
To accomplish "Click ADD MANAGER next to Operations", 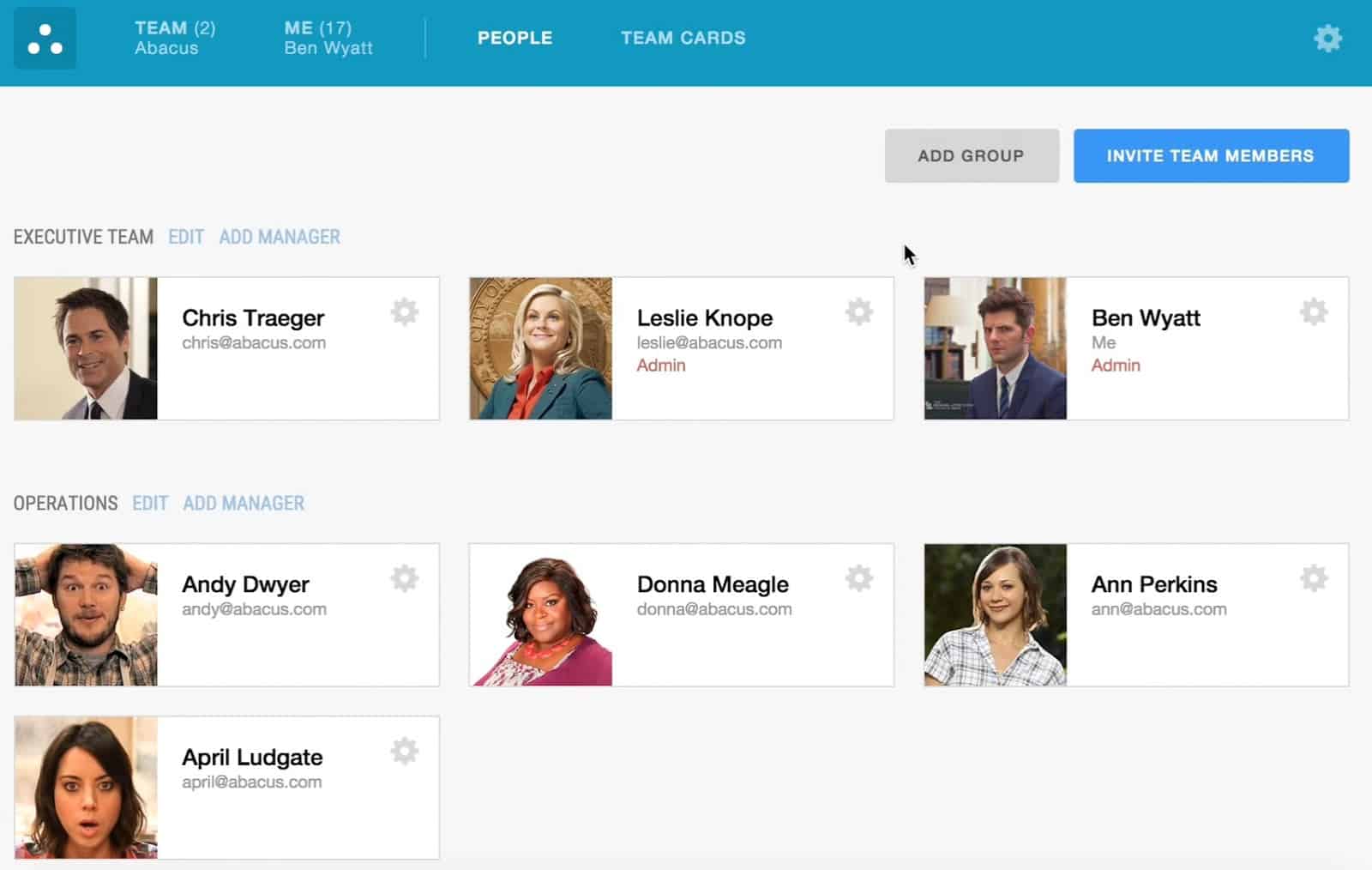I will point(244,503).
